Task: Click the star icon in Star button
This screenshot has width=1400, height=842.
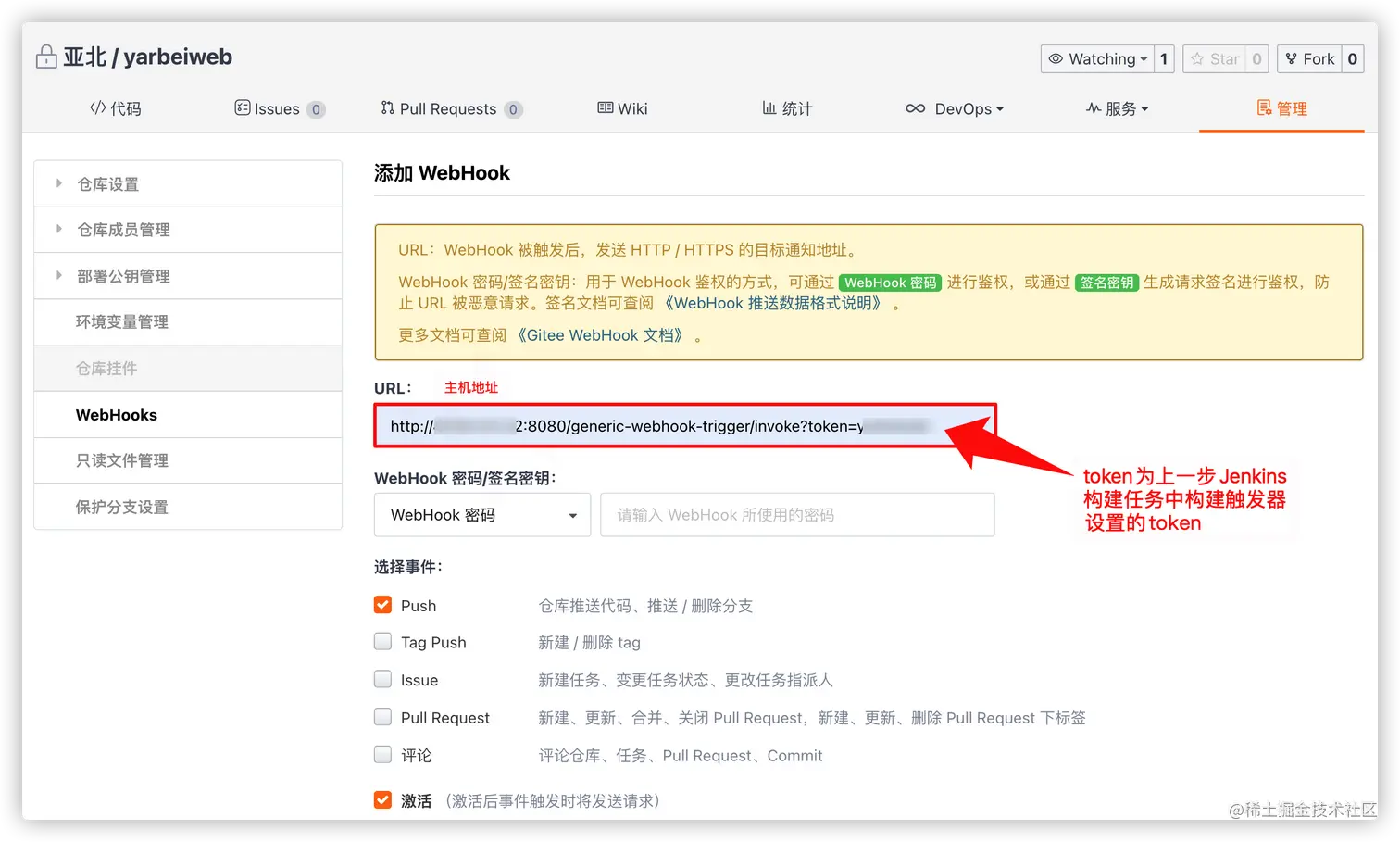Action: coord(1197,58)
